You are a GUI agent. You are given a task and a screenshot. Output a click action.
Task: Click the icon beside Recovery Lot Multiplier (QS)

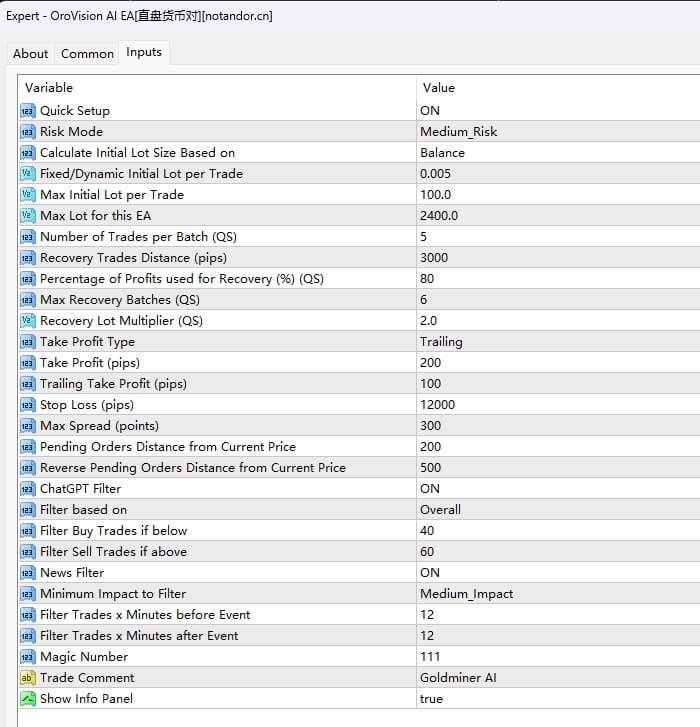tap(28, 321)
